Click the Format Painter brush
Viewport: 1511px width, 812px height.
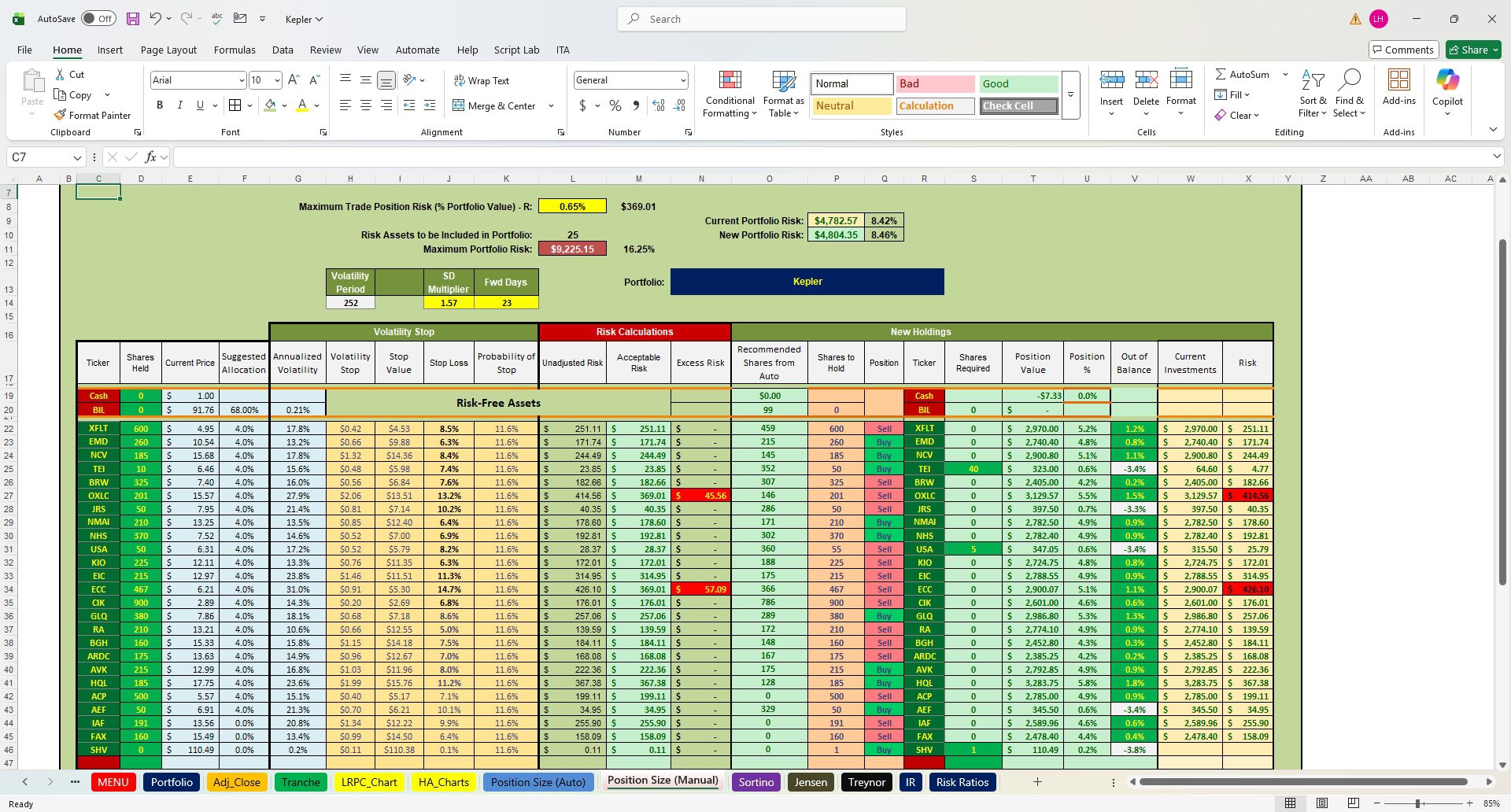pos(91,115)
